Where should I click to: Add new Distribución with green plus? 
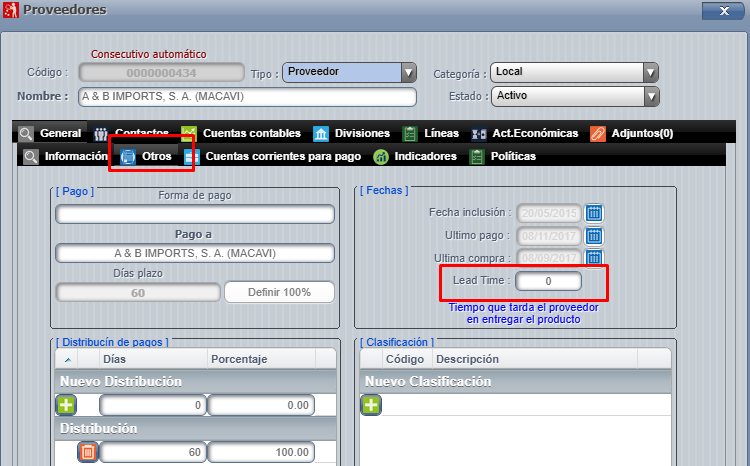tap(66, 405)
